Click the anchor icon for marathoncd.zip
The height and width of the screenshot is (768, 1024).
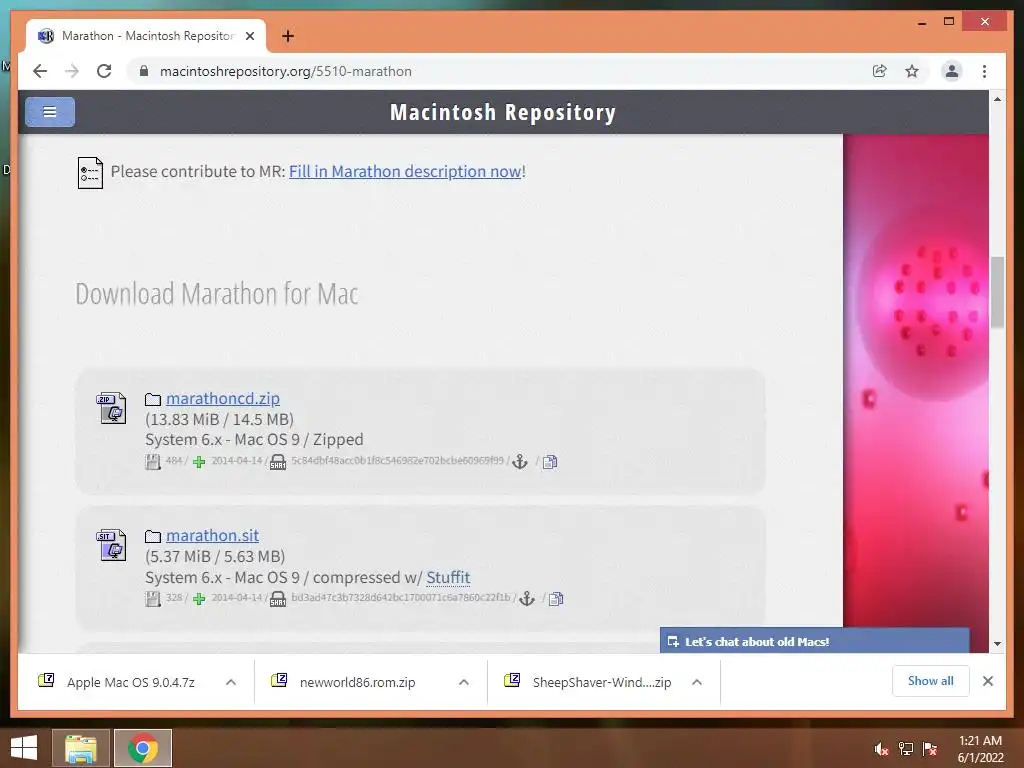coord(520,462)
